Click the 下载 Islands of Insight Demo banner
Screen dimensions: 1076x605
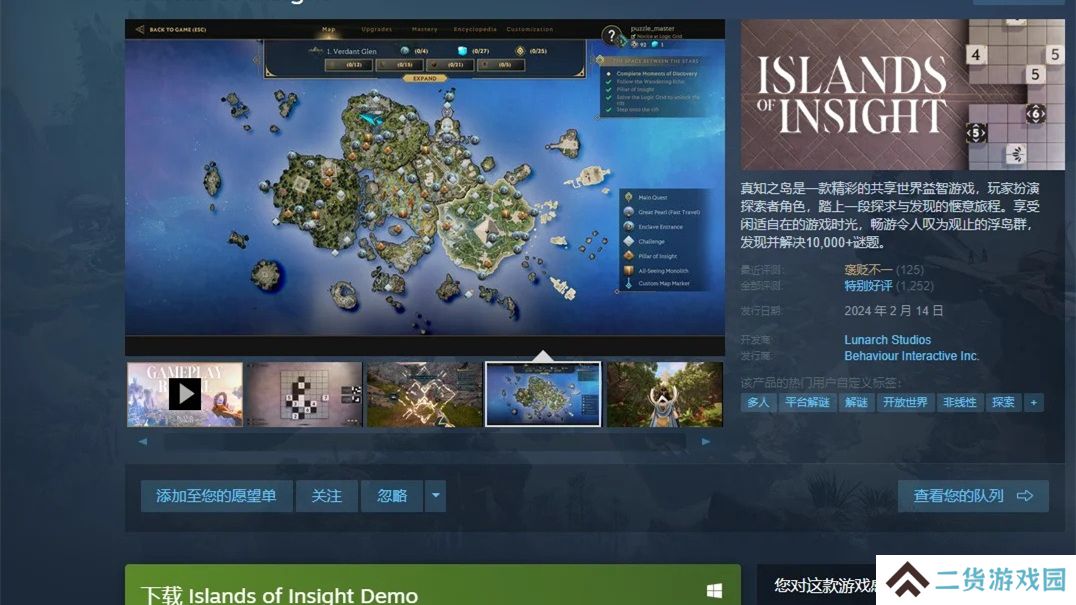click(x=433, y=585)
